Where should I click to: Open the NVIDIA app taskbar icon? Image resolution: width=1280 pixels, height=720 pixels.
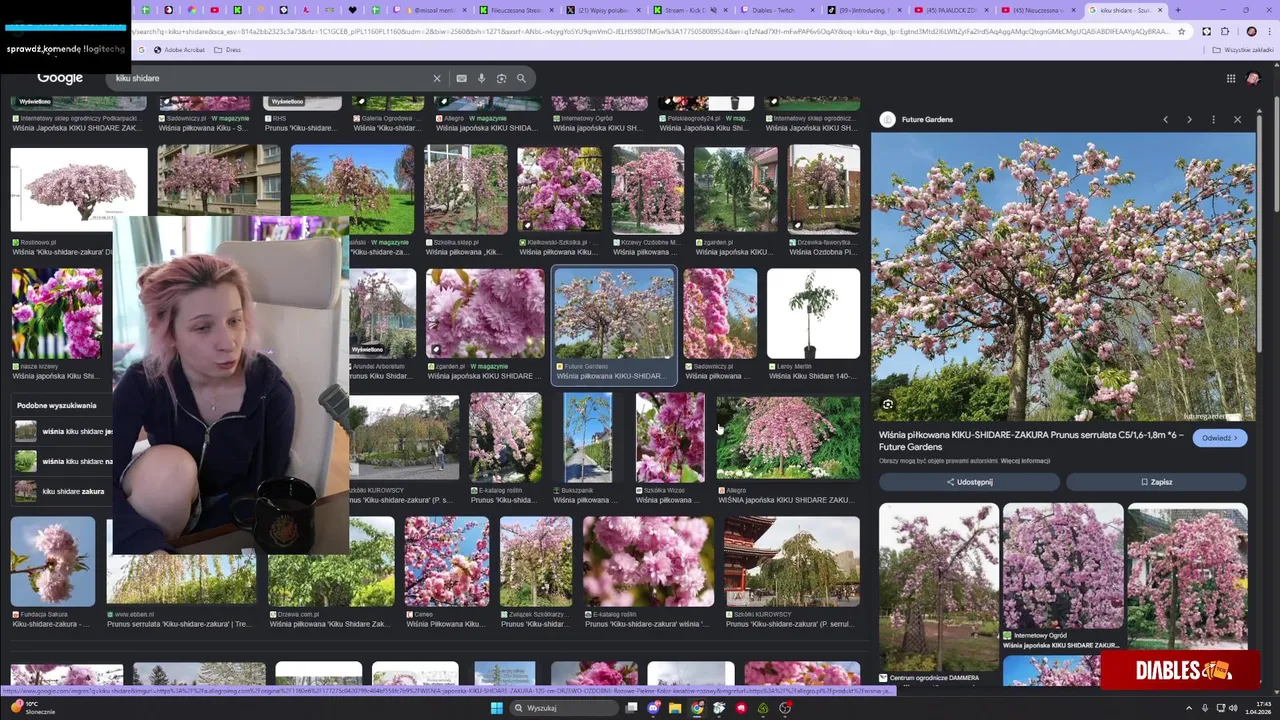pyautogui.click(x=763, y=708)
